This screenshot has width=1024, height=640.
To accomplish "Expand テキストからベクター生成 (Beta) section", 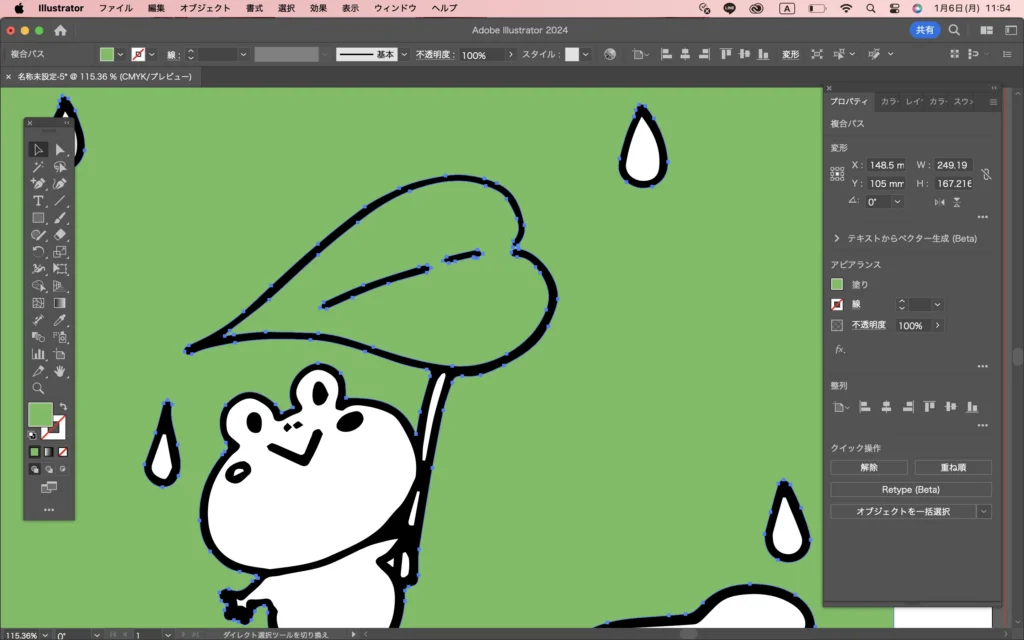I will (x=836, y=239).
